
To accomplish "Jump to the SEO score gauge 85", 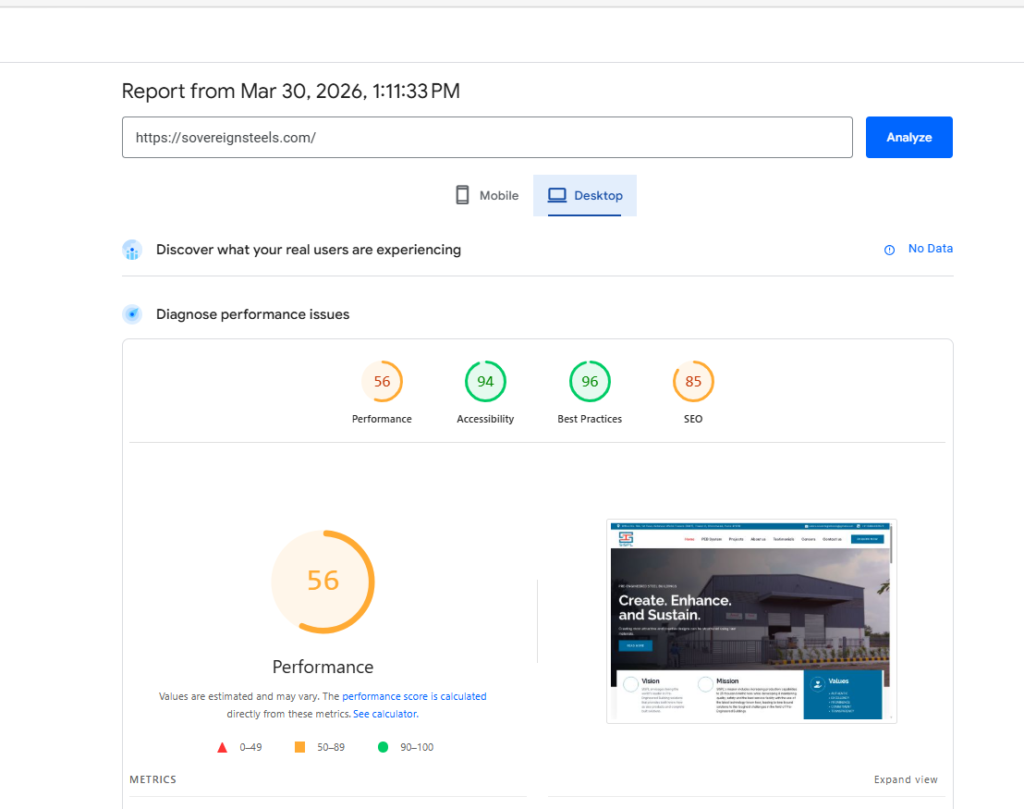I will (x=693, y=382).
